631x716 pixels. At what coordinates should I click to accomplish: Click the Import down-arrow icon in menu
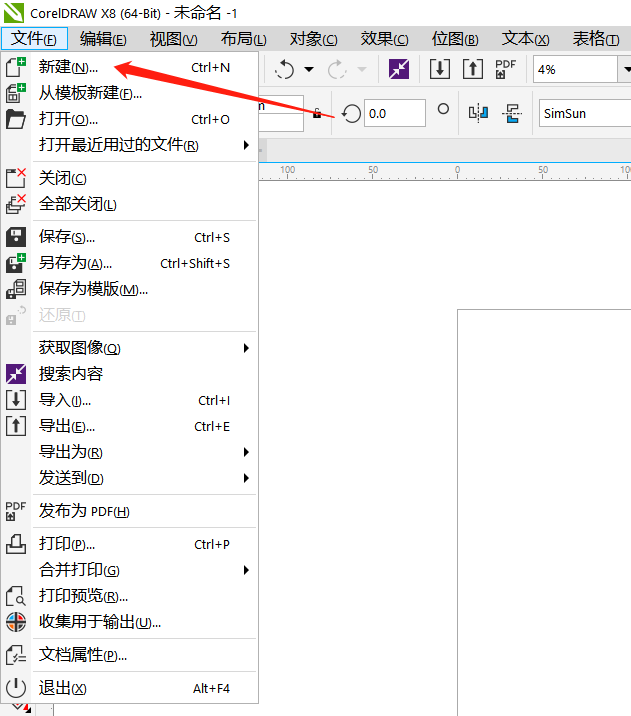point(16,400)
